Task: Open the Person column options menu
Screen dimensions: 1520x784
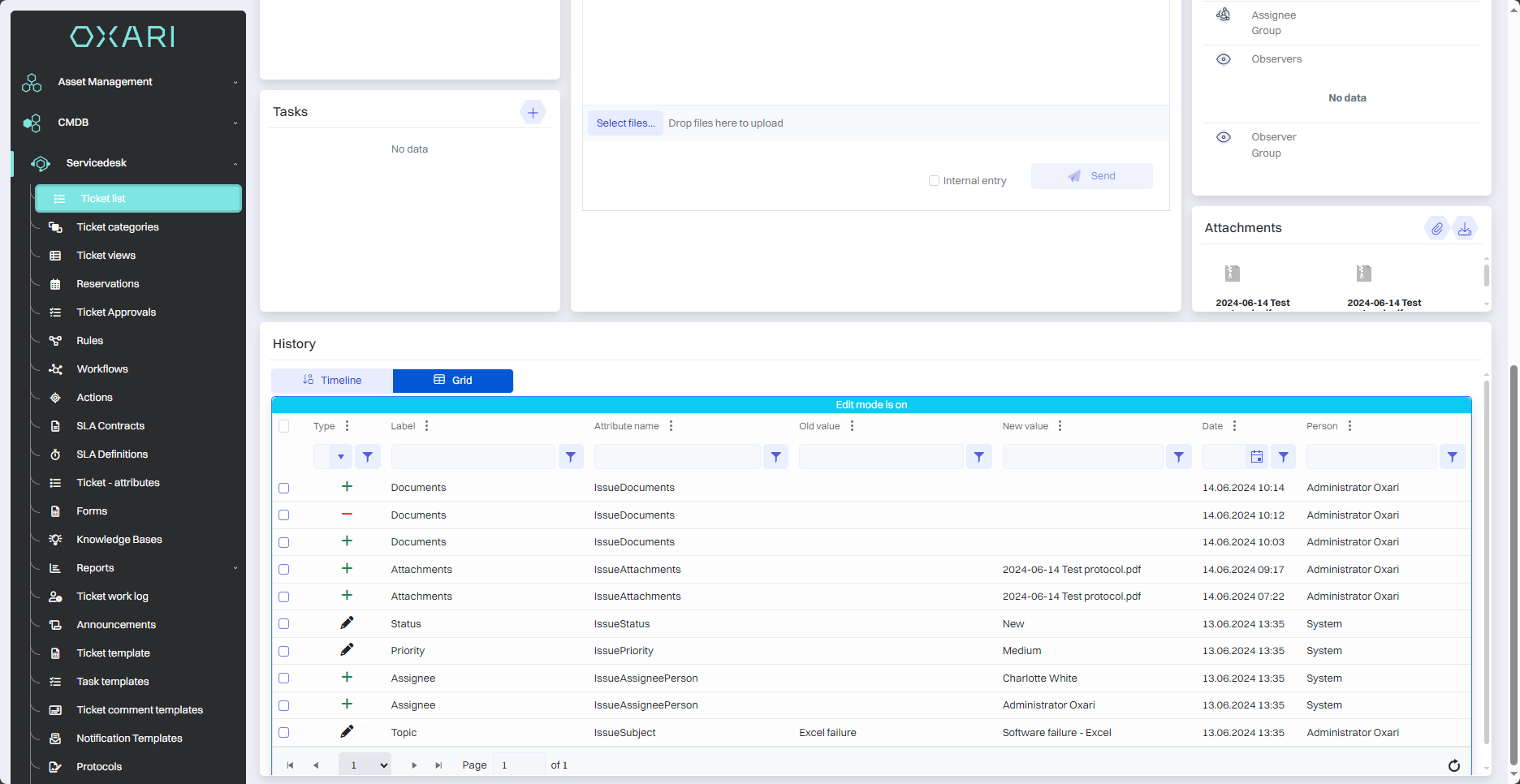Action: 1349,426
